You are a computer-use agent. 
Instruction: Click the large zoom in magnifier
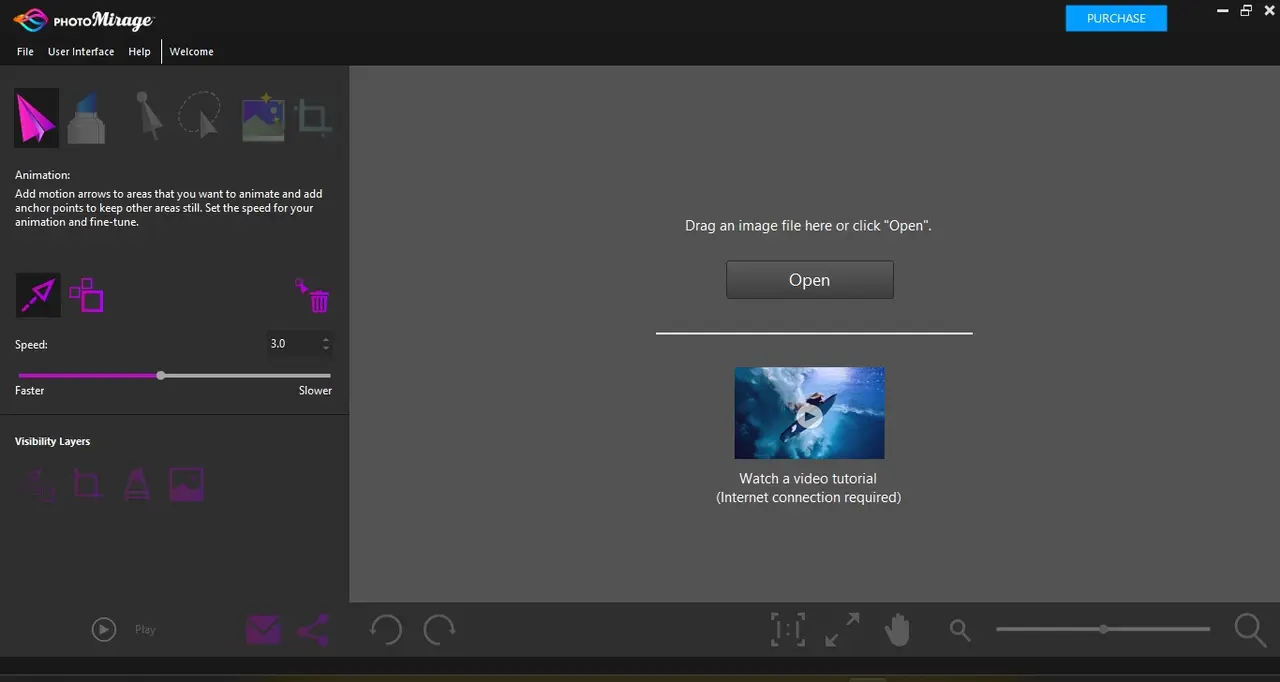[1250, 629]
